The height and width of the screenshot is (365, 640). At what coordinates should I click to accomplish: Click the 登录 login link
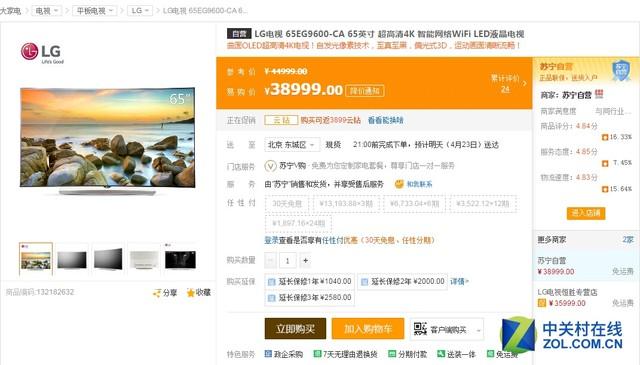coord(271,240)
